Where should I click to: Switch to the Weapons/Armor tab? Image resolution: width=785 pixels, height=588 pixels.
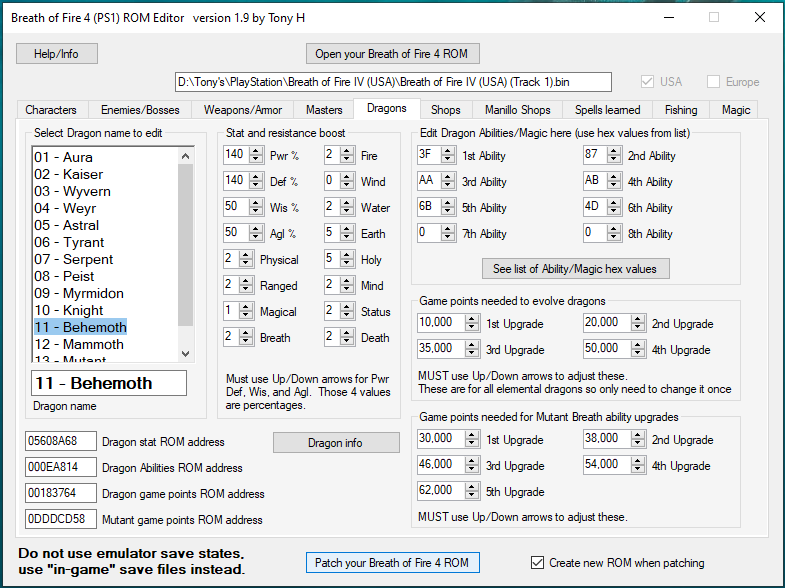click(243, 110)
